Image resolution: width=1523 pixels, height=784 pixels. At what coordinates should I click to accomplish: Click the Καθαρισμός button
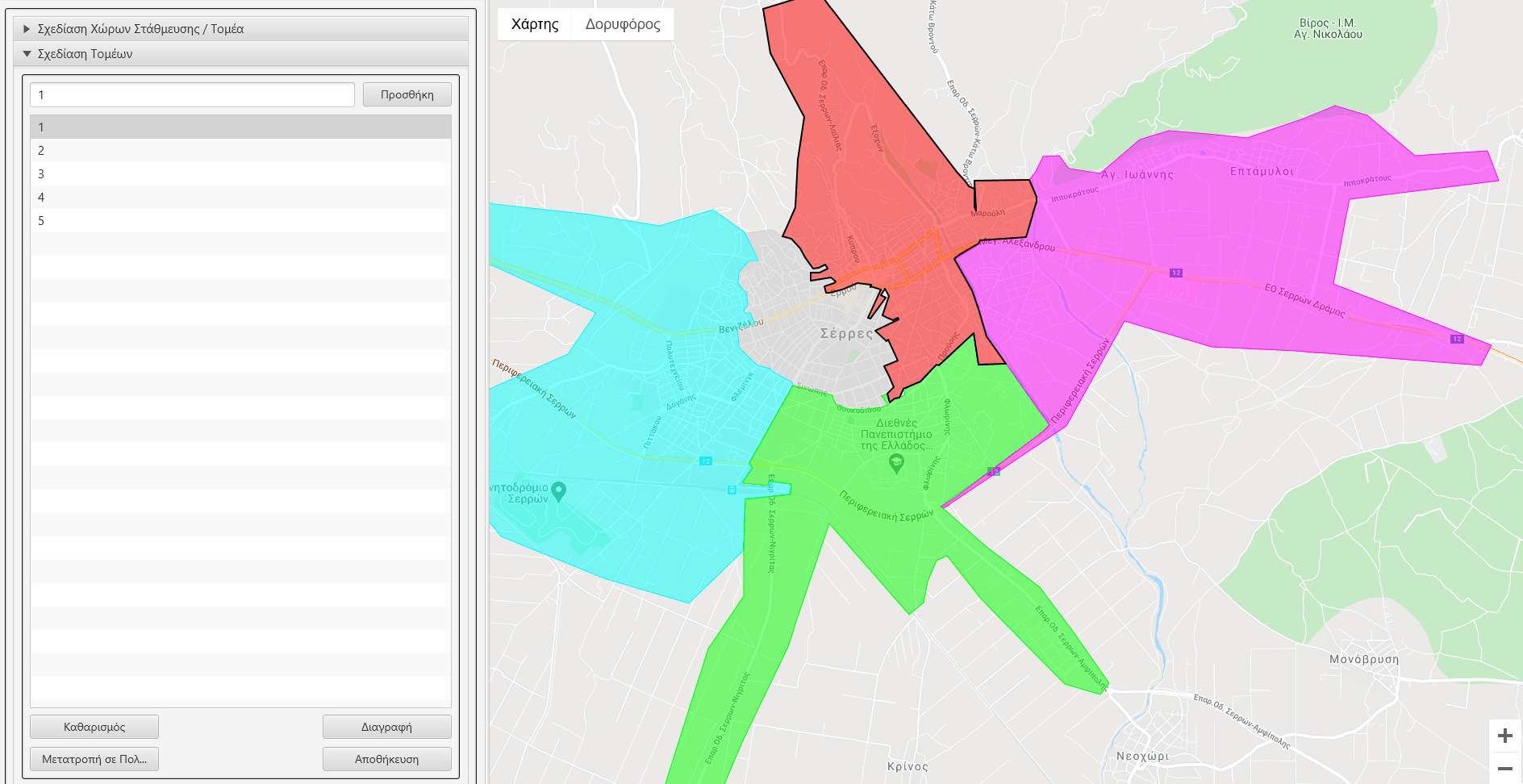[x=93, y=726]
